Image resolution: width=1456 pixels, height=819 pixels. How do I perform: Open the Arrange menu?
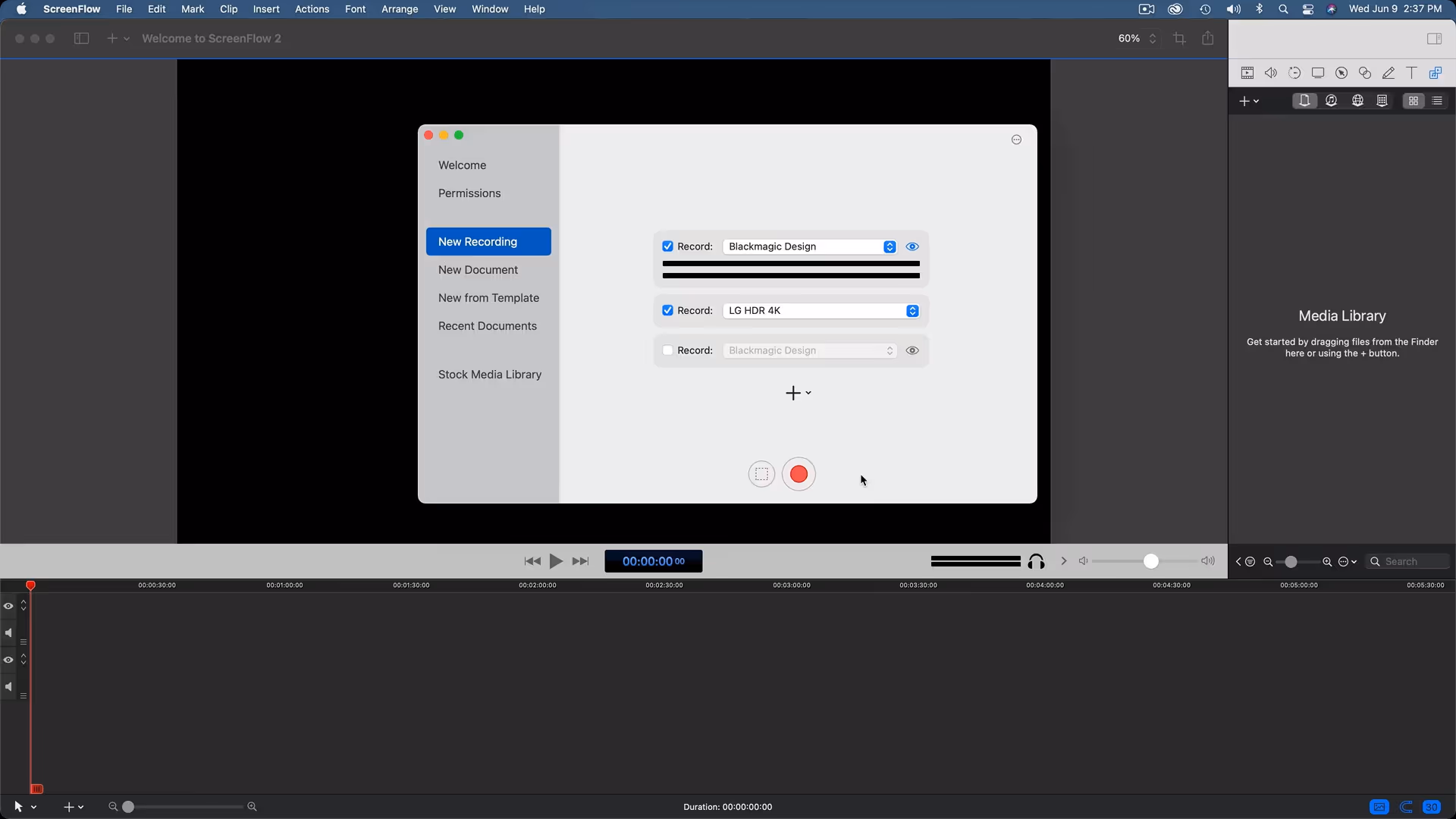pos(400,9)
